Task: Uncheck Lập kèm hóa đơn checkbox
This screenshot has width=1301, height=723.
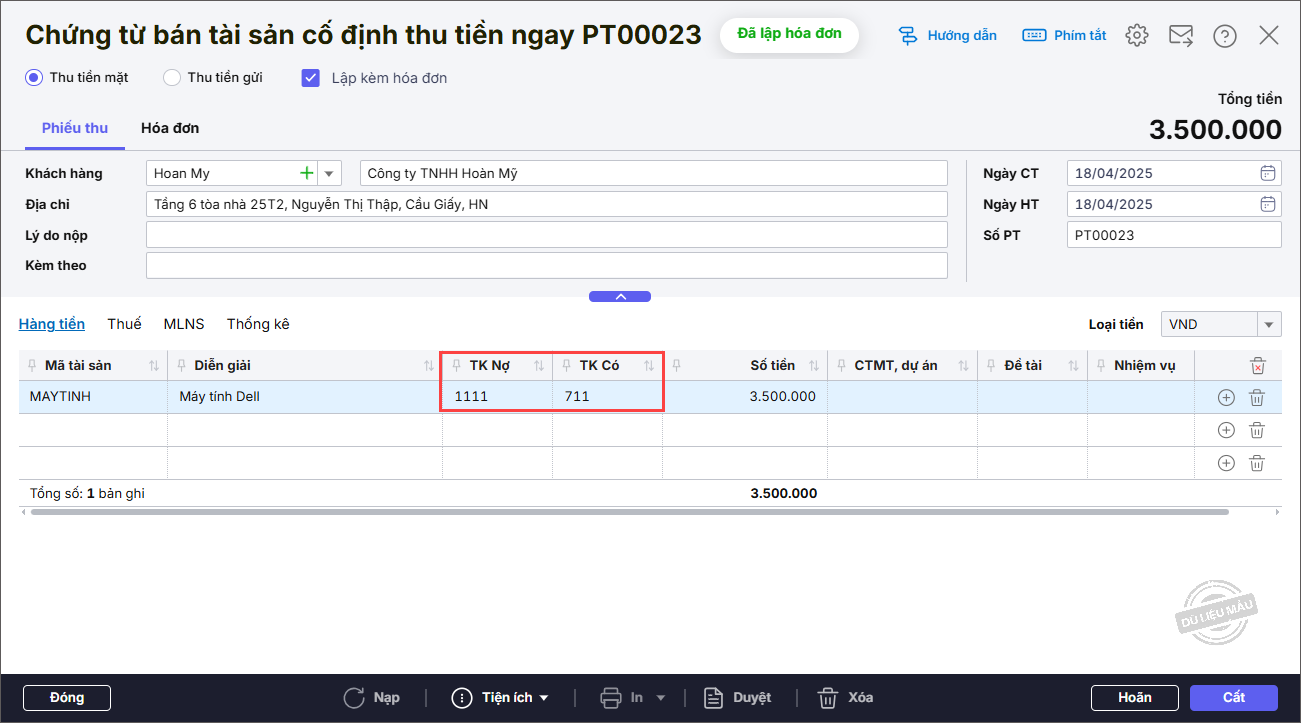Action: coord(311,77)
